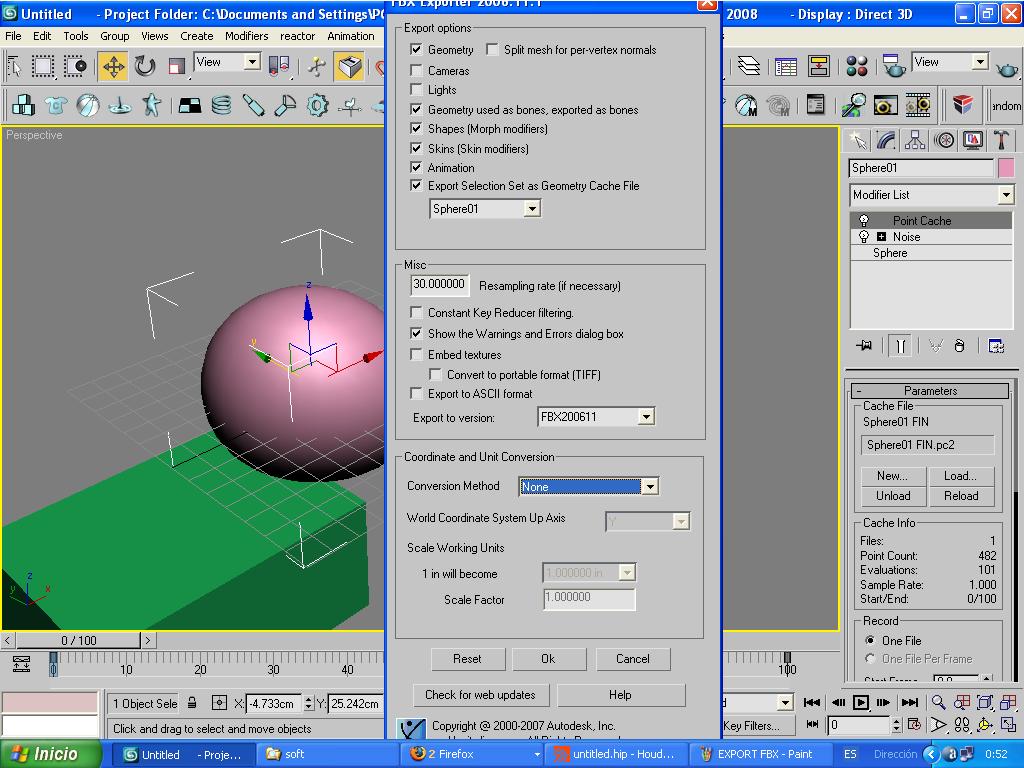Select the Select and Scale tool

(176, 66)
